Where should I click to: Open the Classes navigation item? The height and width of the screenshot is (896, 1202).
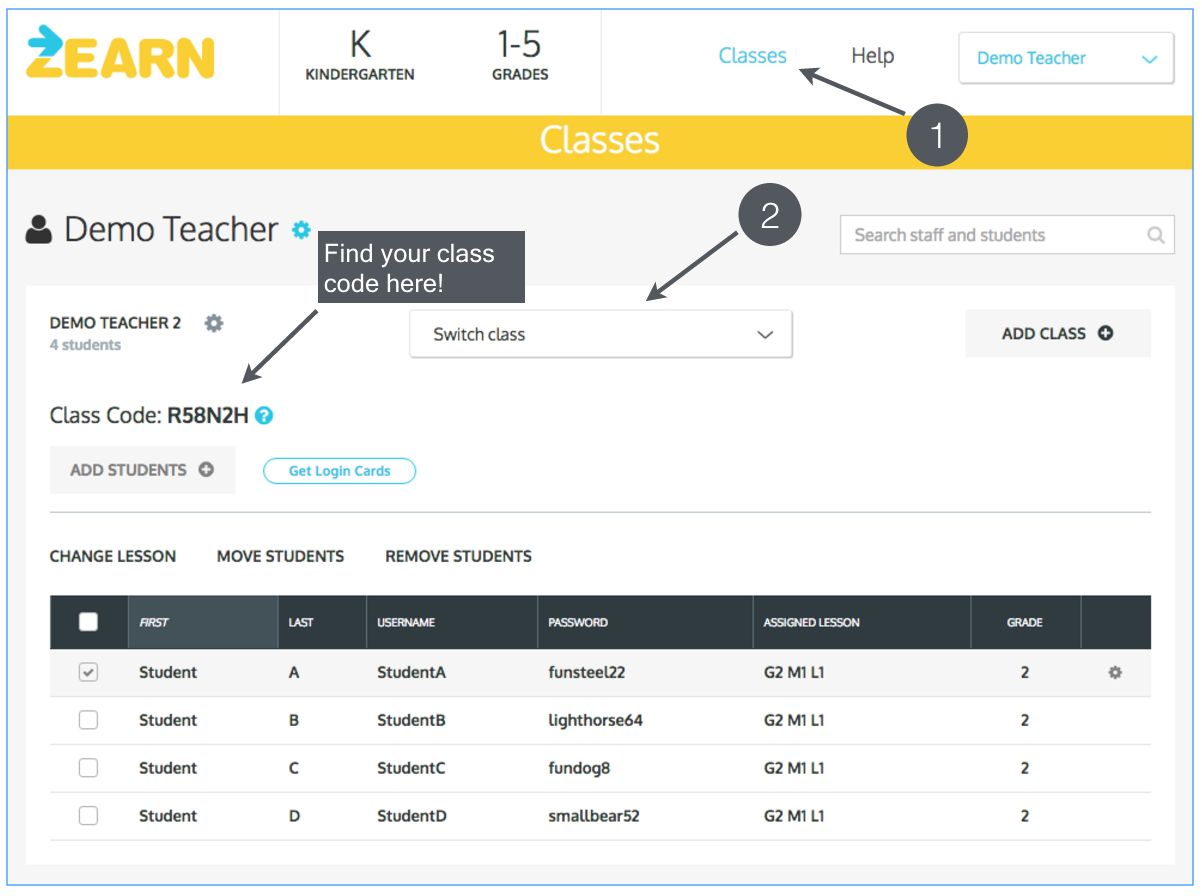coord(752,56)
